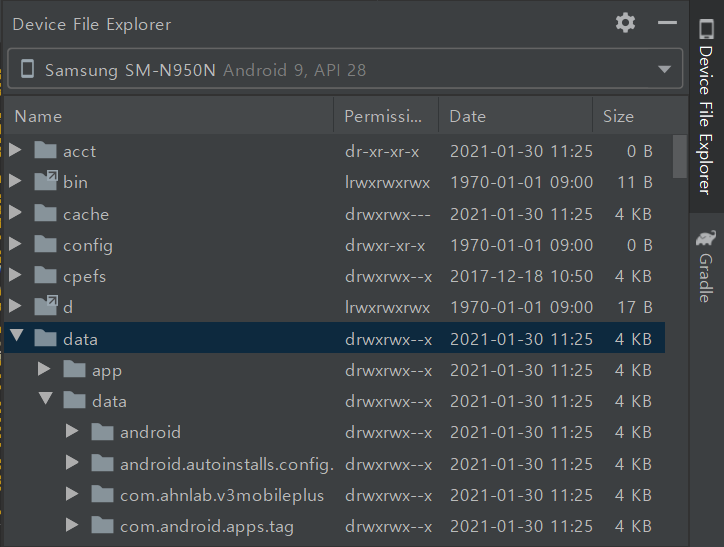Open Device File Explorer settings gear
Screen dimensions: 724x547
pos(626,23)
